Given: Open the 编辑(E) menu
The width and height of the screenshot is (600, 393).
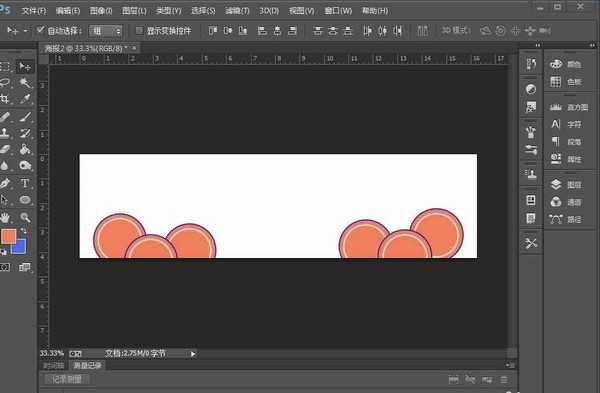Looking at the screenshot, I should pyautogui.click(x=68, y=11).
